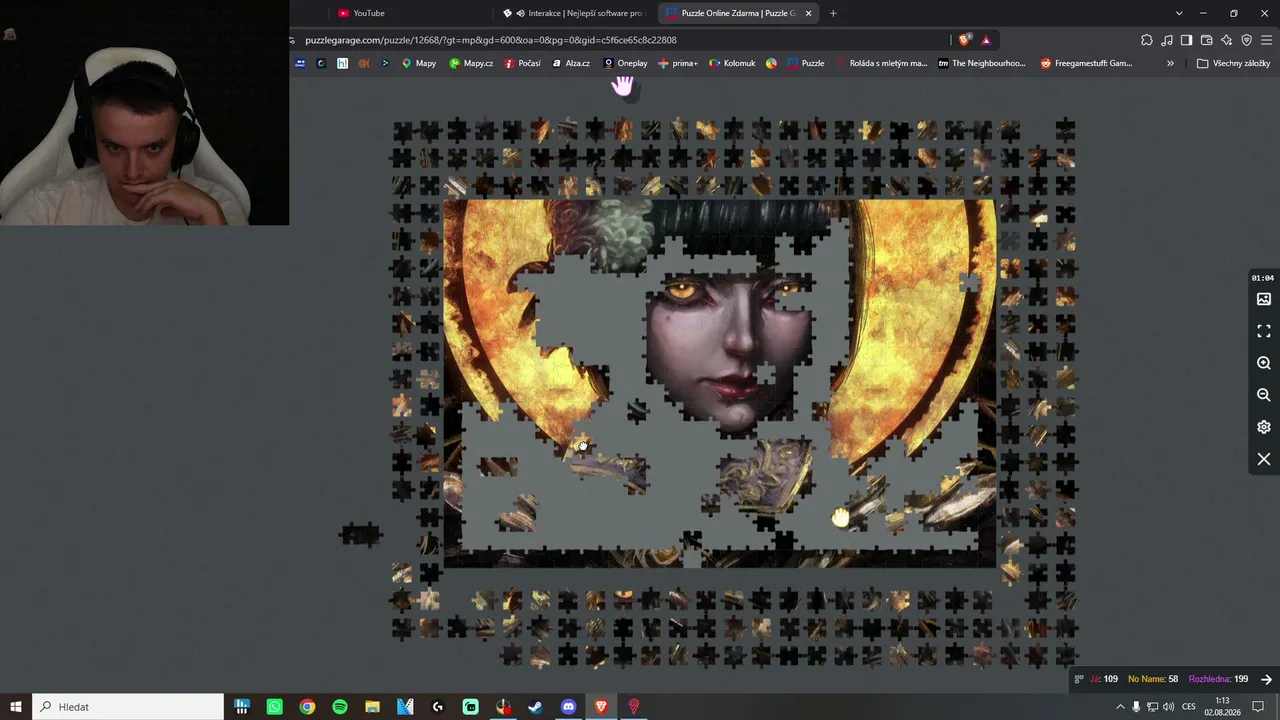Click the multiplayer players icon in scoreboard
Image resolution: width=1280 pixels, height=720 pixels.
tap(1079, 679)
